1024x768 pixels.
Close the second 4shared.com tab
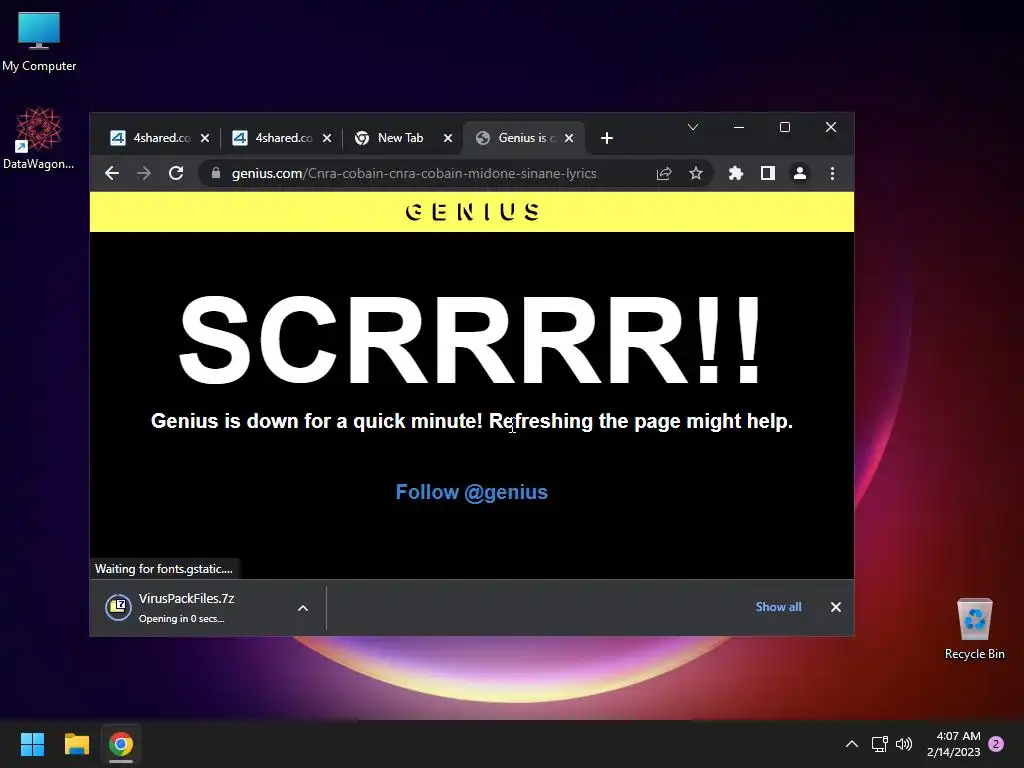tap(327, 138)
